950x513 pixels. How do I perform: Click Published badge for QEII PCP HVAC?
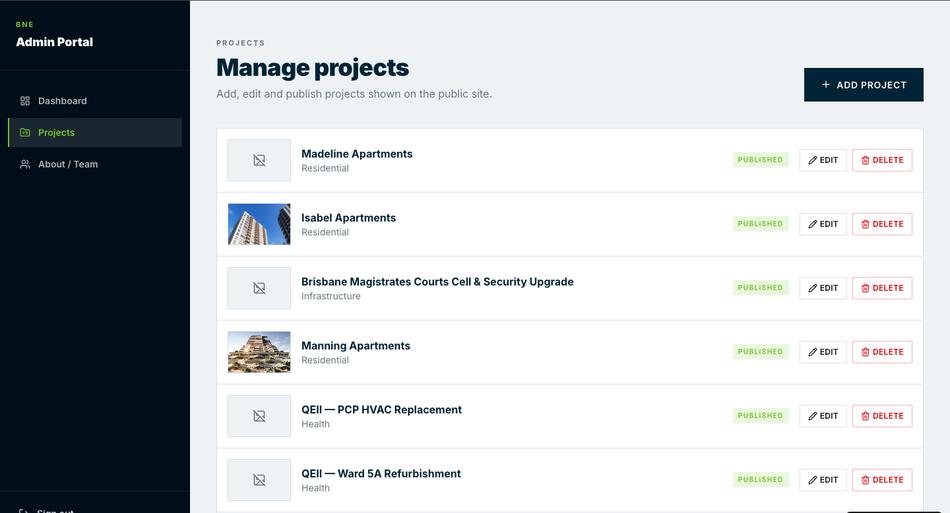coord(760,415)
